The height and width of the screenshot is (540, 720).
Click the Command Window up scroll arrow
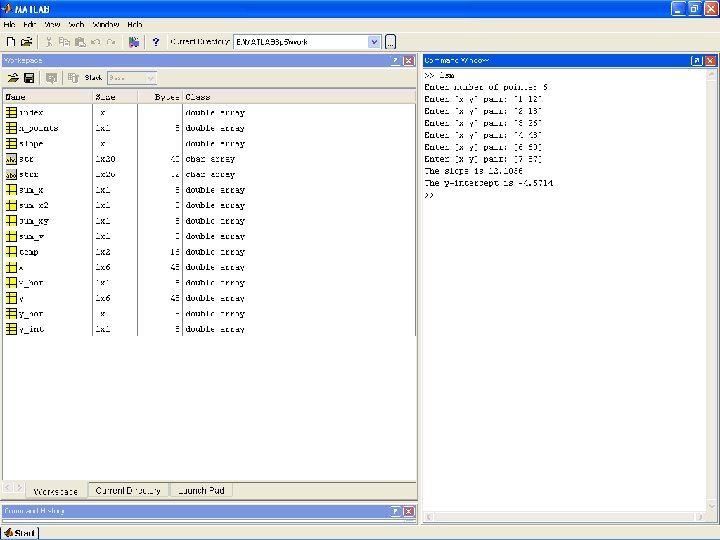[711, 74]
